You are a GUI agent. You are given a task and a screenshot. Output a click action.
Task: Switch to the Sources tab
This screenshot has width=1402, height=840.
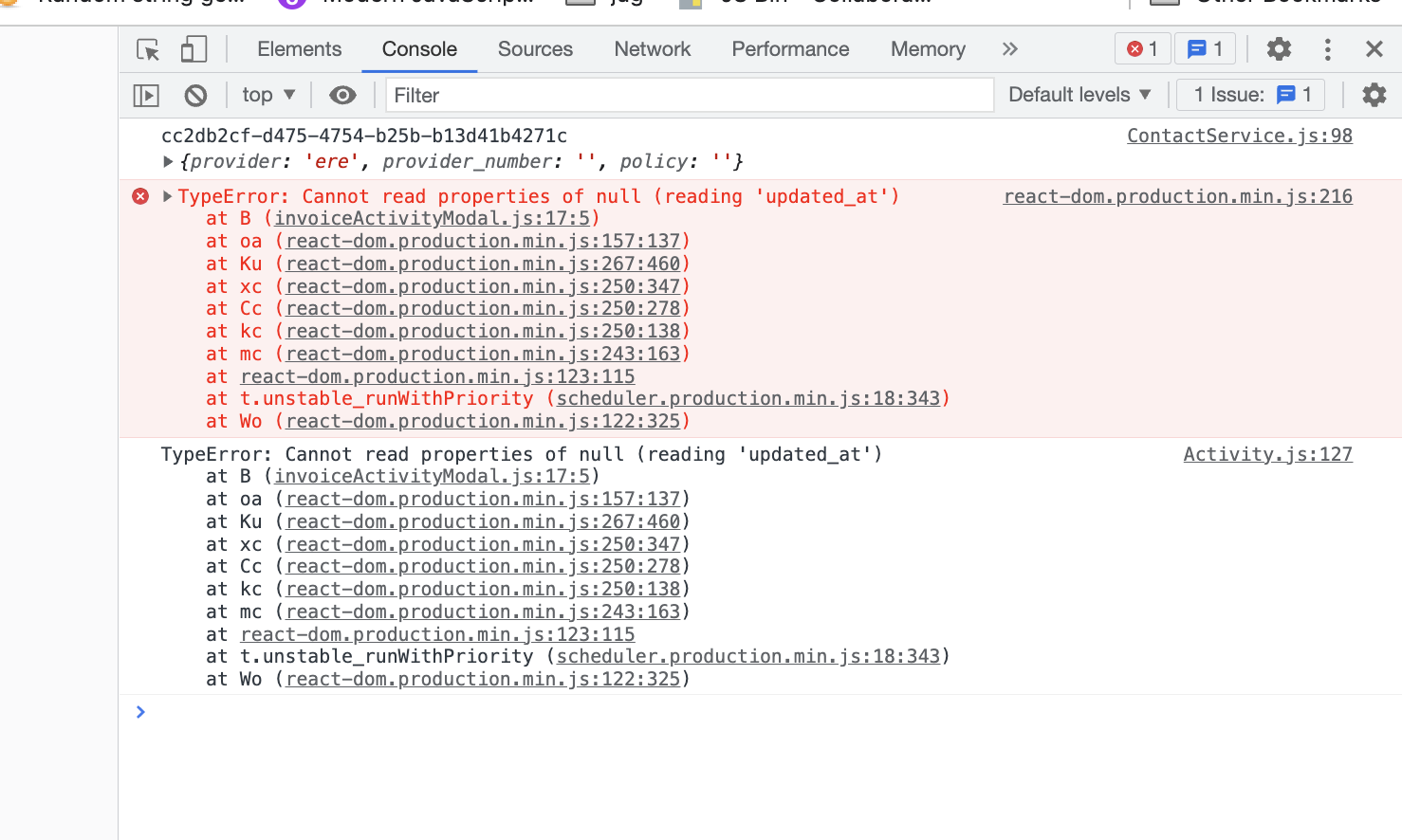pyautogui.click(x=535, y=49)
